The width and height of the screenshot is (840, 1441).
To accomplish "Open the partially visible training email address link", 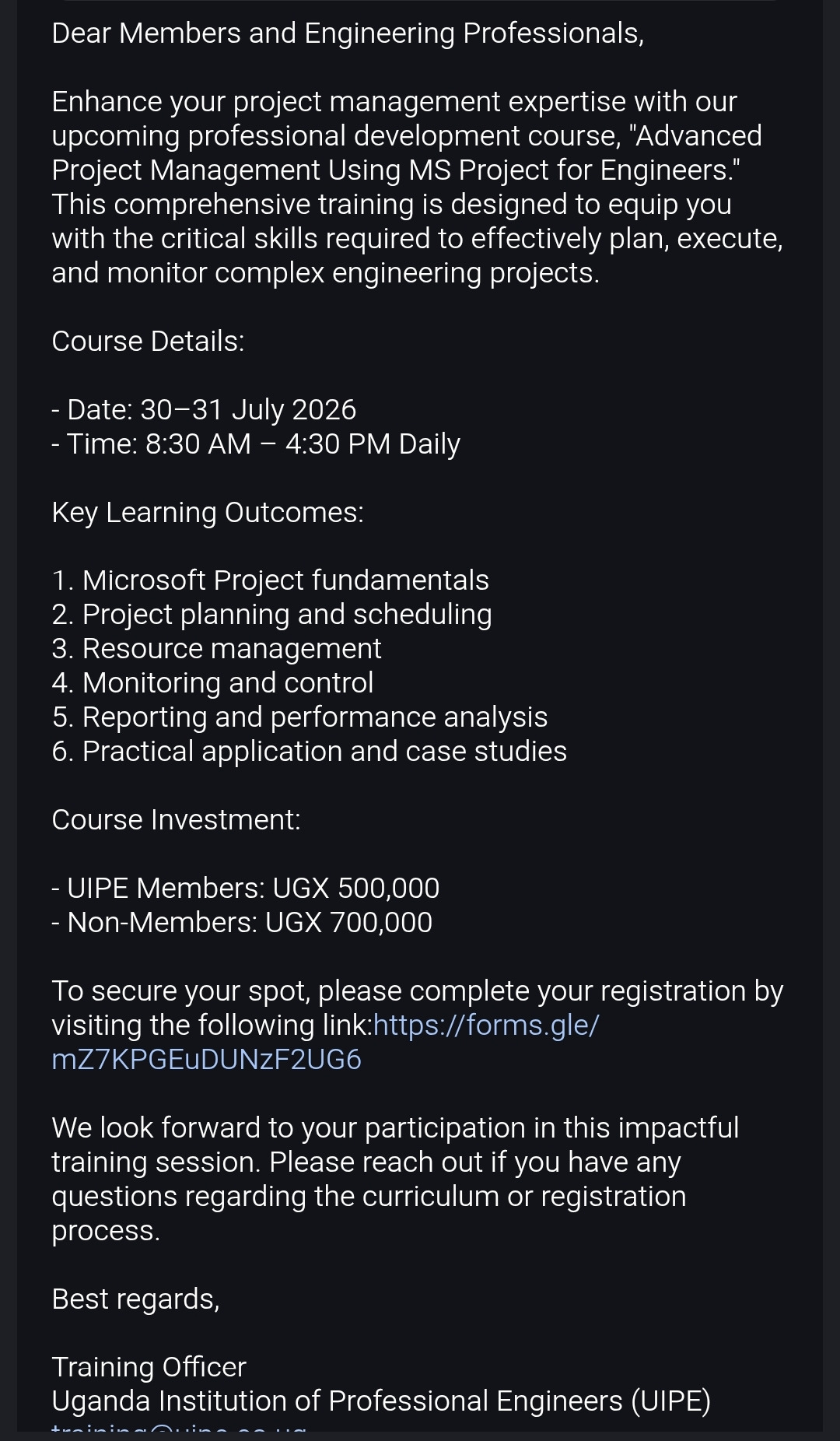I will coord(179,1429).
